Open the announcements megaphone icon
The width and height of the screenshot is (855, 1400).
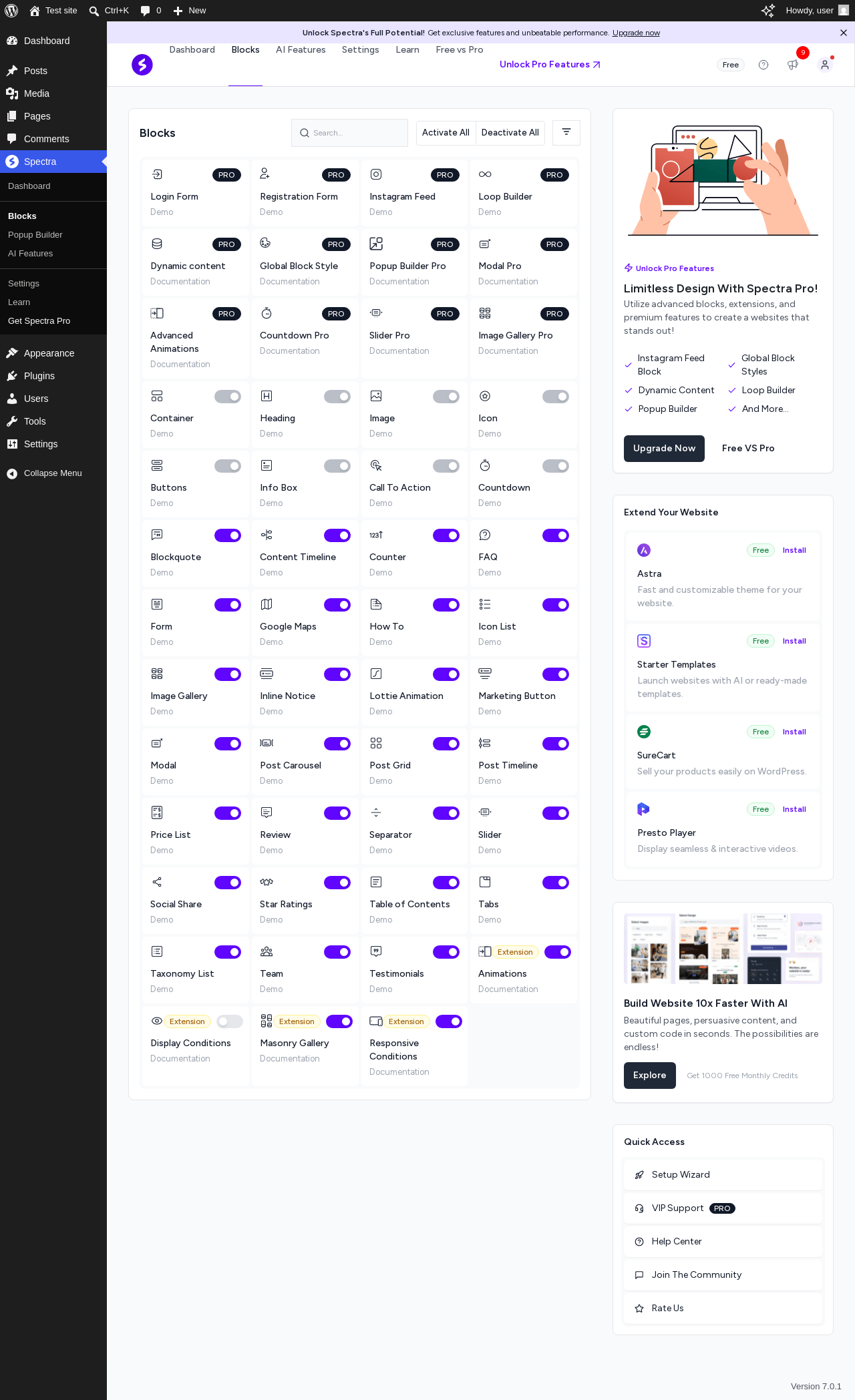793,65
